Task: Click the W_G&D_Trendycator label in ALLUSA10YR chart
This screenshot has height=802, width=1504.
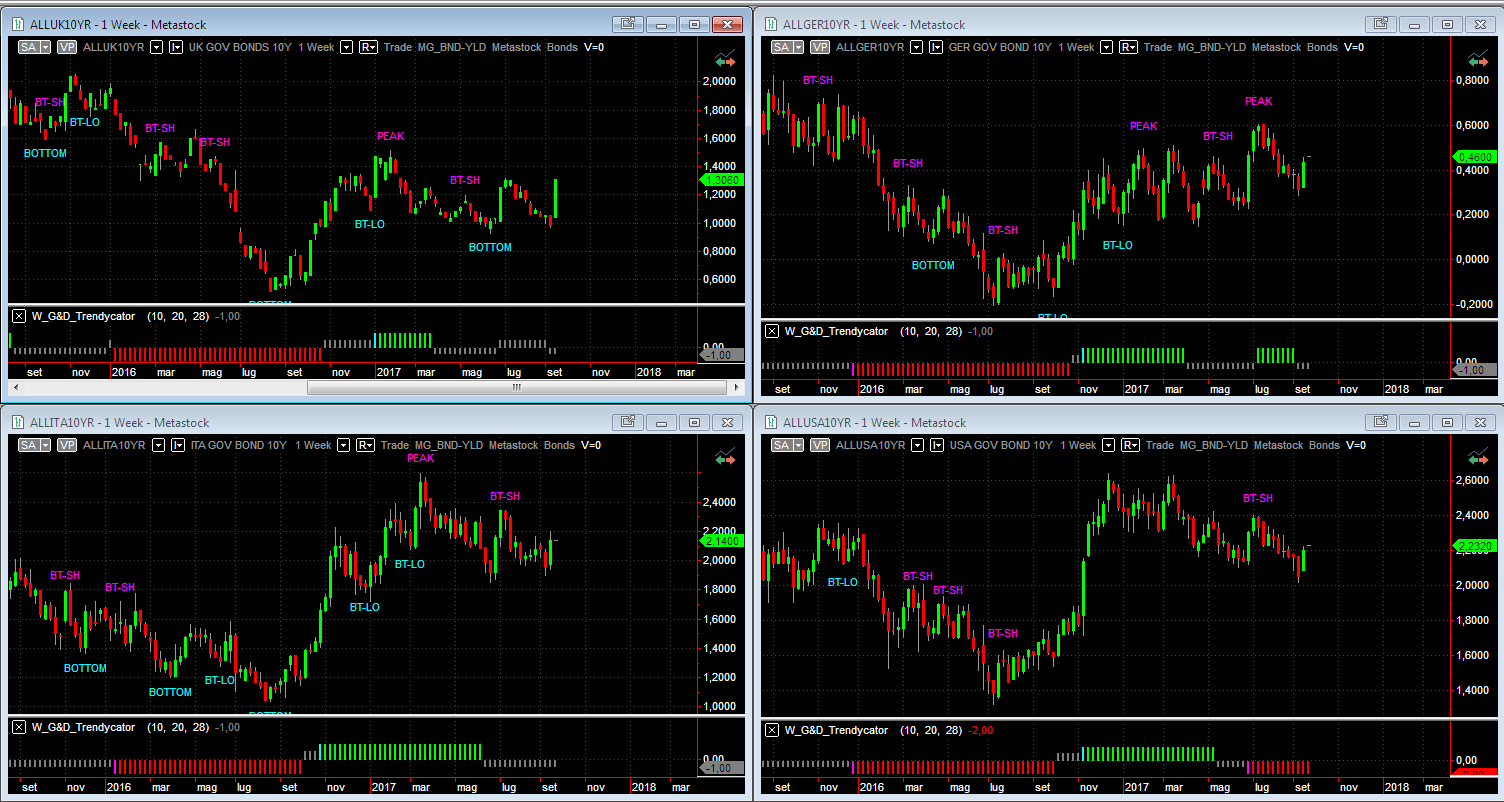Action: pos(837,730)
